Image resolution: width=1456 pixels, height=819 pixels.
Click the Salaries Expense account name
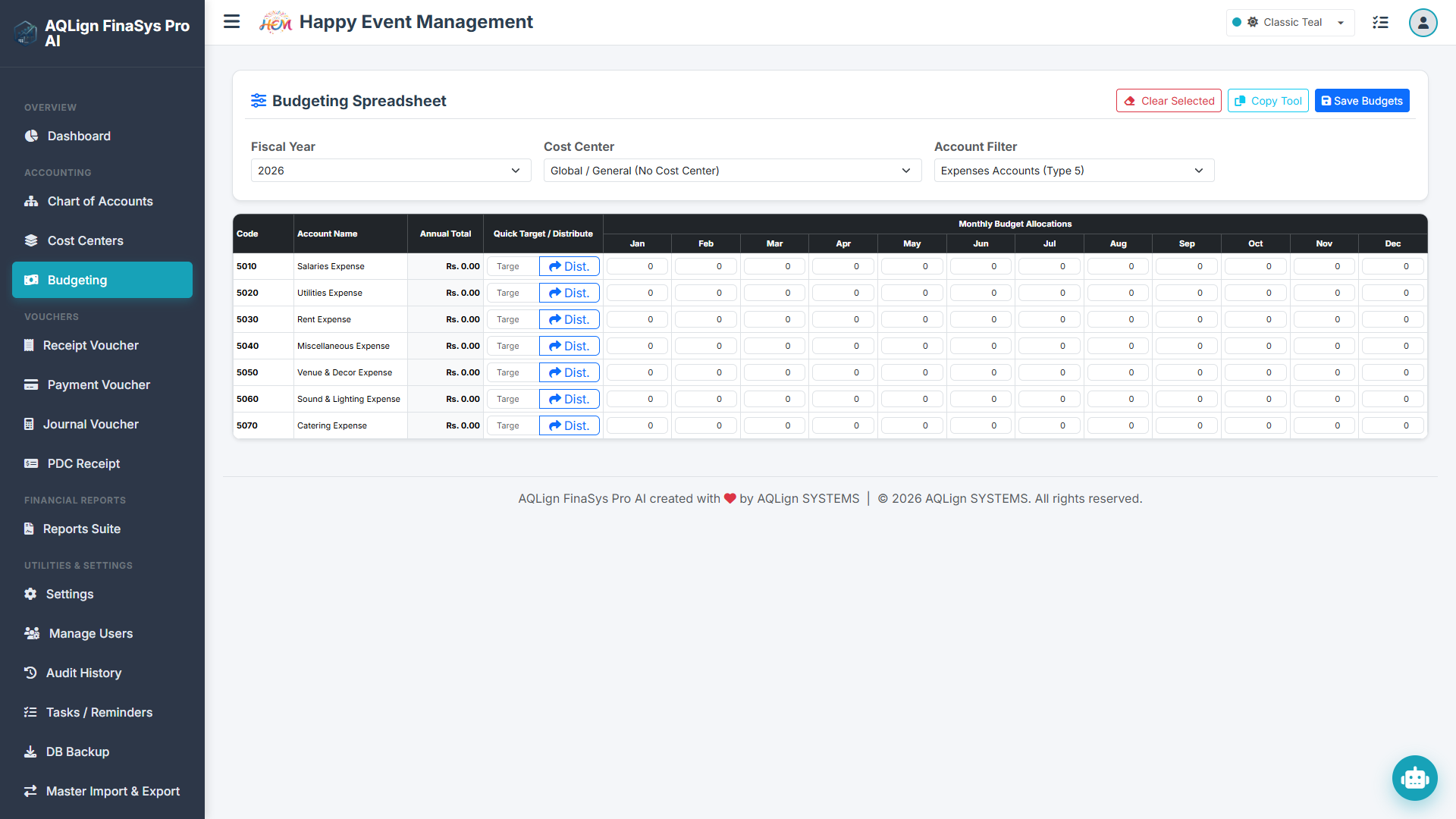(331, 266)
